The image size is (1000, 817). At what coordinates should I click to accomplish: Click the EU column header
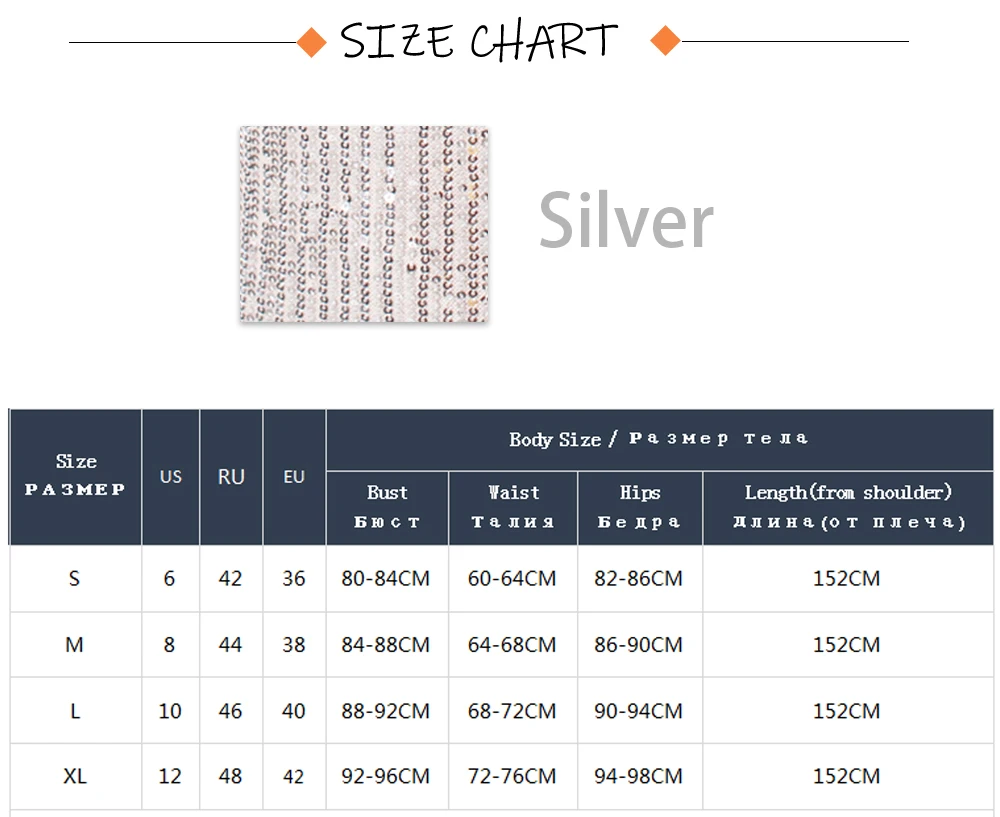coord(294,477)
